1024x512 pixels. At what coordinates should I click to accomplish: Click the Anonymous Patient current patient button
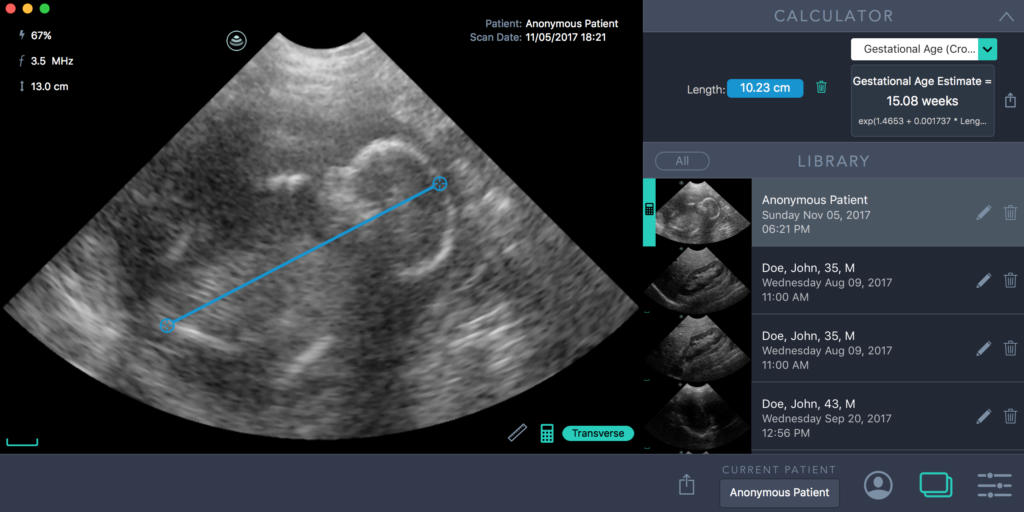779,492
